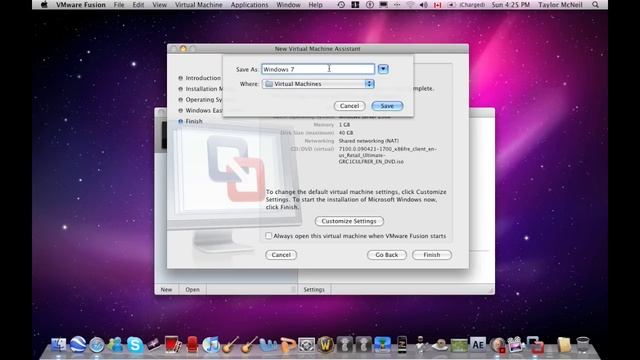The width and height of the screenshot is (640, 360).
Task: Click Settings in the library window
Action: 314,289
